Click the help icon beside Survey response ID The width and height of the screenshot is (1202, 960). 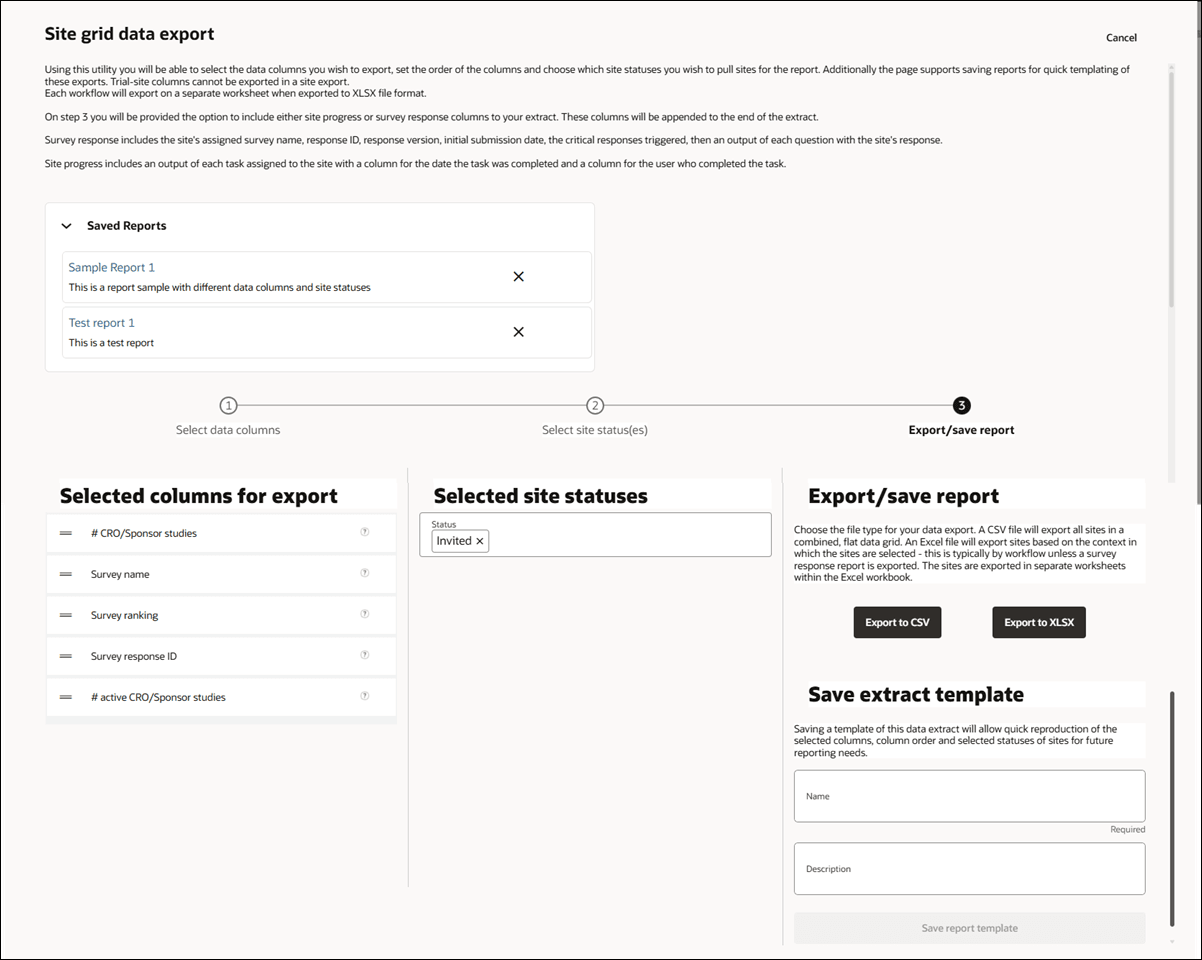tap(364, 655)
